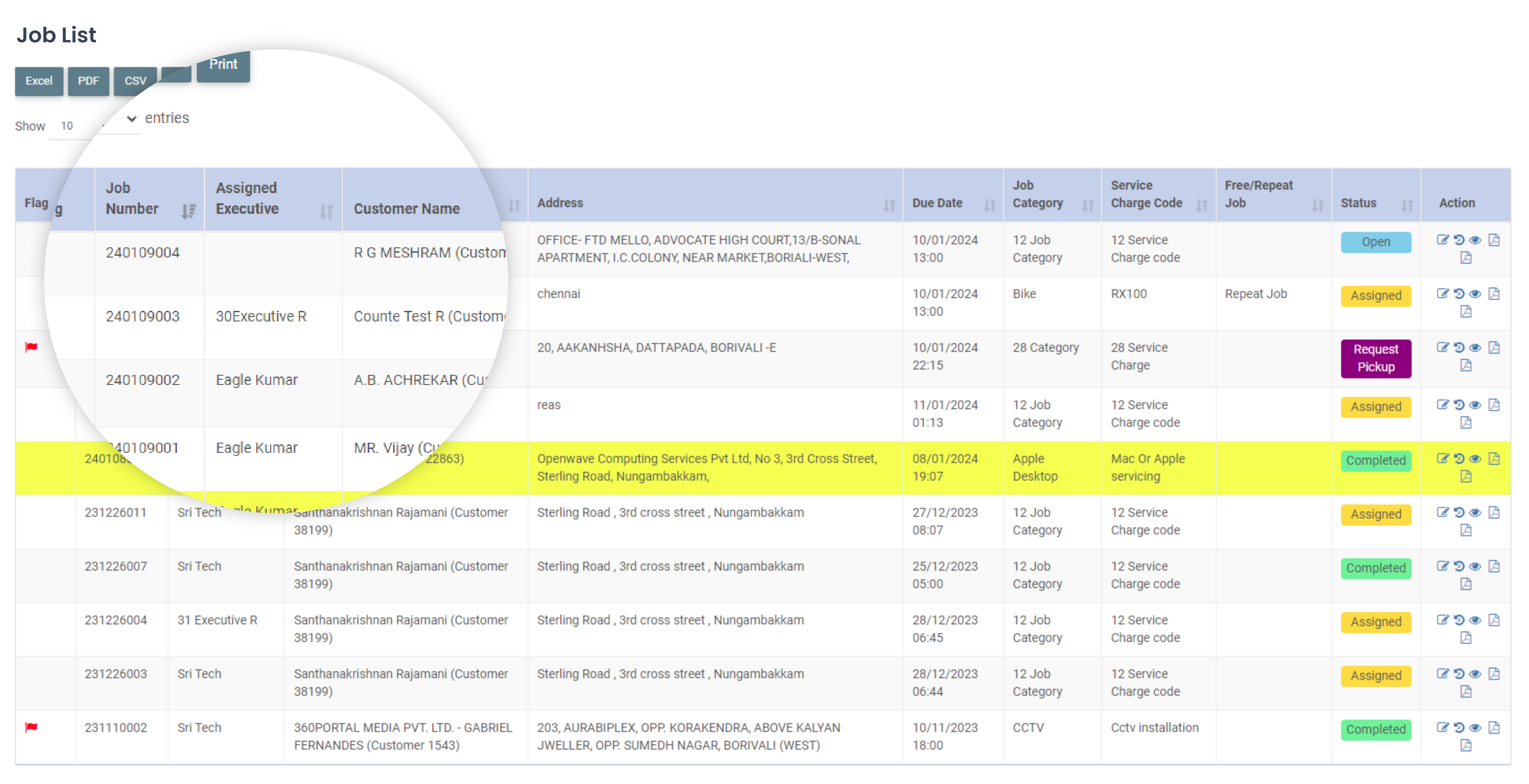View job 231226007 details
This screenshot has width=1529, height=784.
coord(1475,566)
